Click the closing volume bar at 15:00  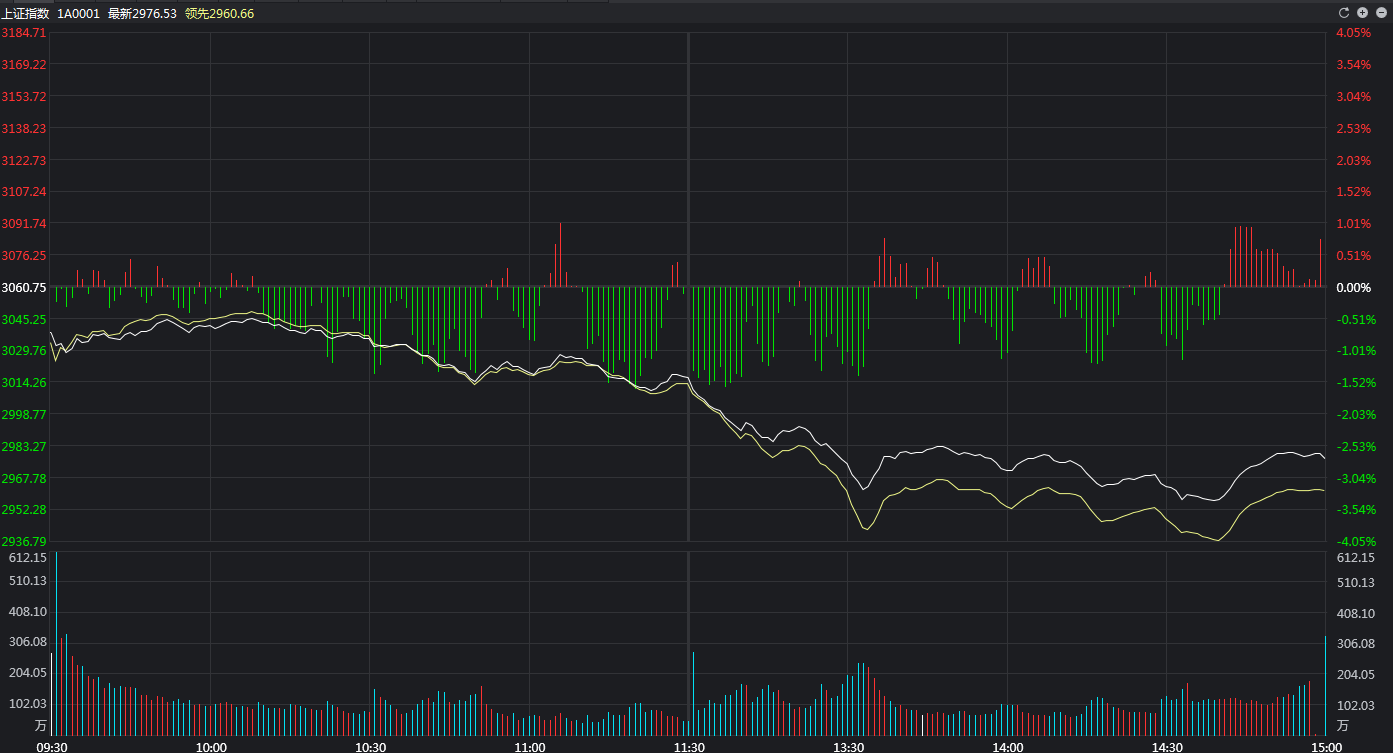click(x=1325, y=685)
